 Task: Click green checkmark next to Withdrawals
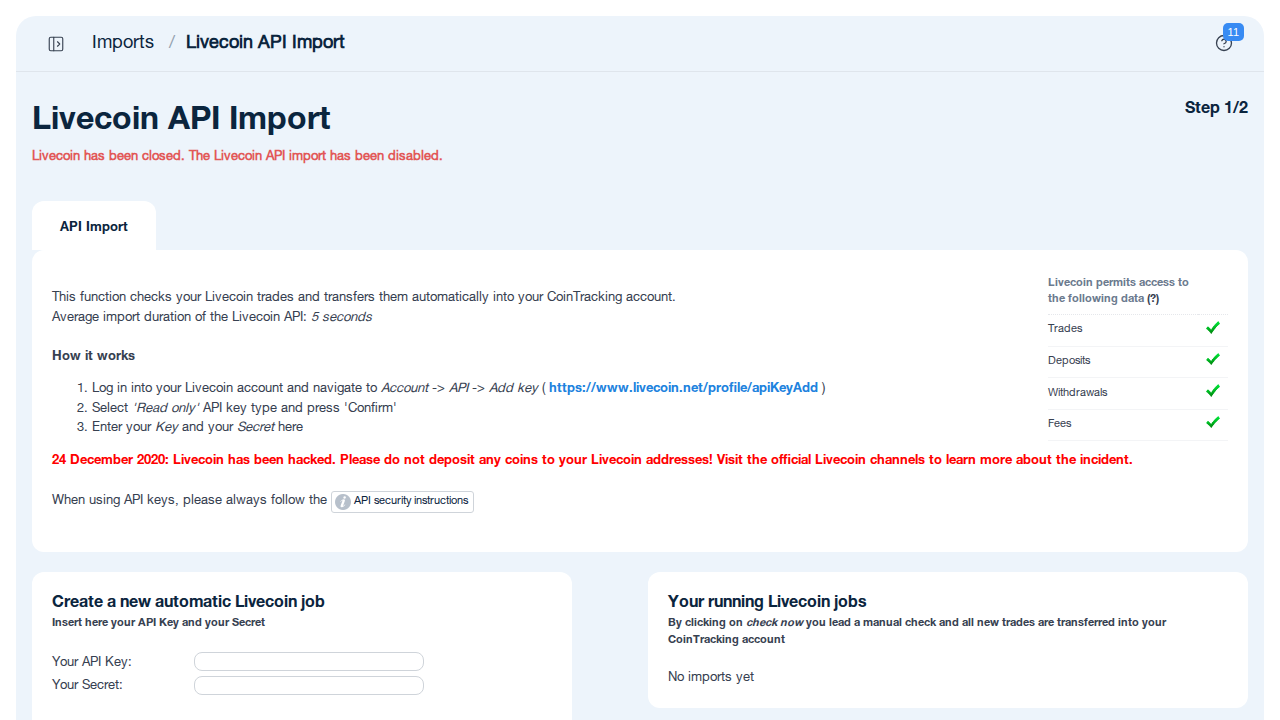[1213, 391]
